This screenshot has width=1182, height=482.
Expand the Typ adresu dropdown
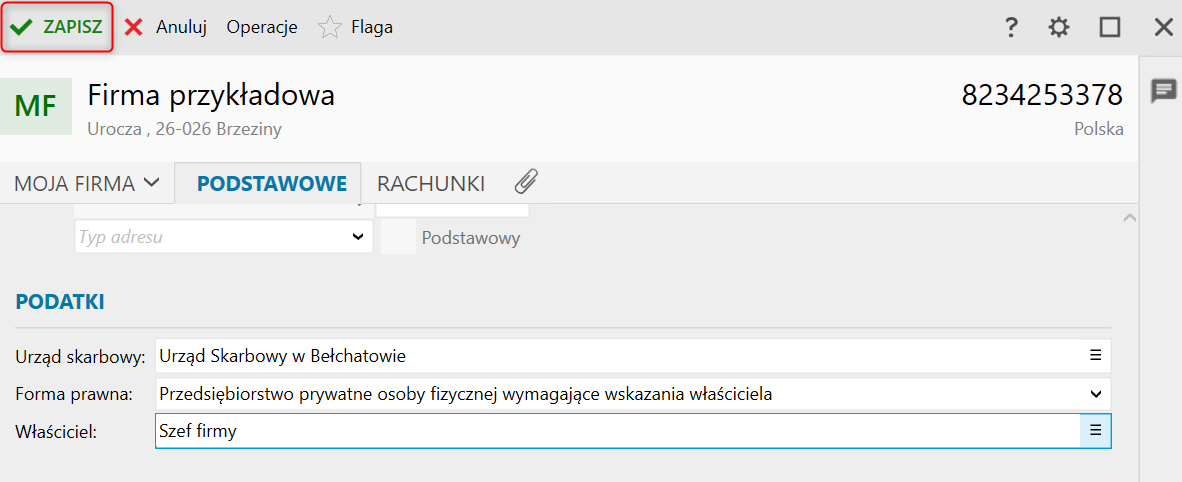click(358, 238)
